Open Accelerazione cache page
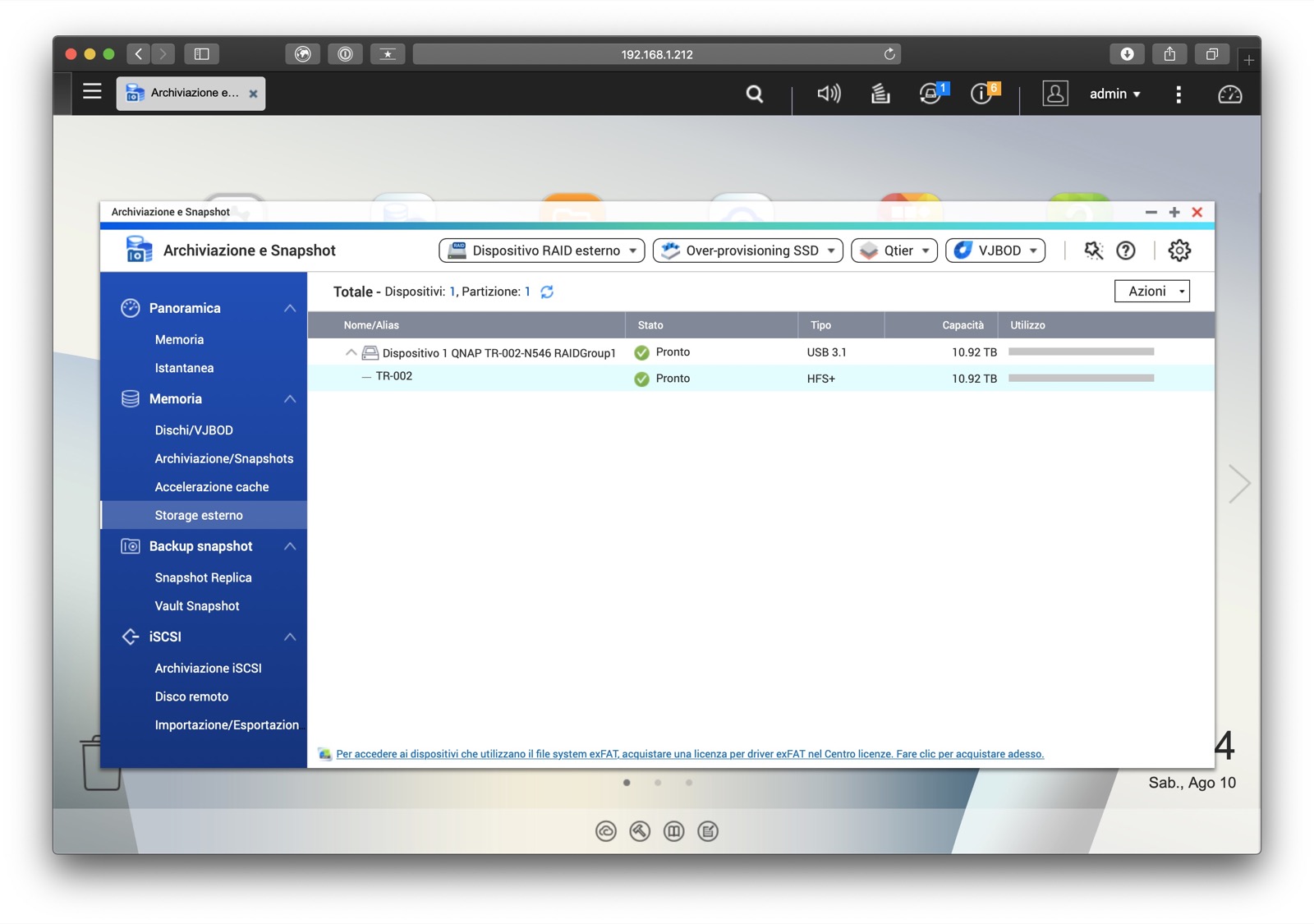The height and width of the screenshot is (924, 1314). (x=212, y=487)
